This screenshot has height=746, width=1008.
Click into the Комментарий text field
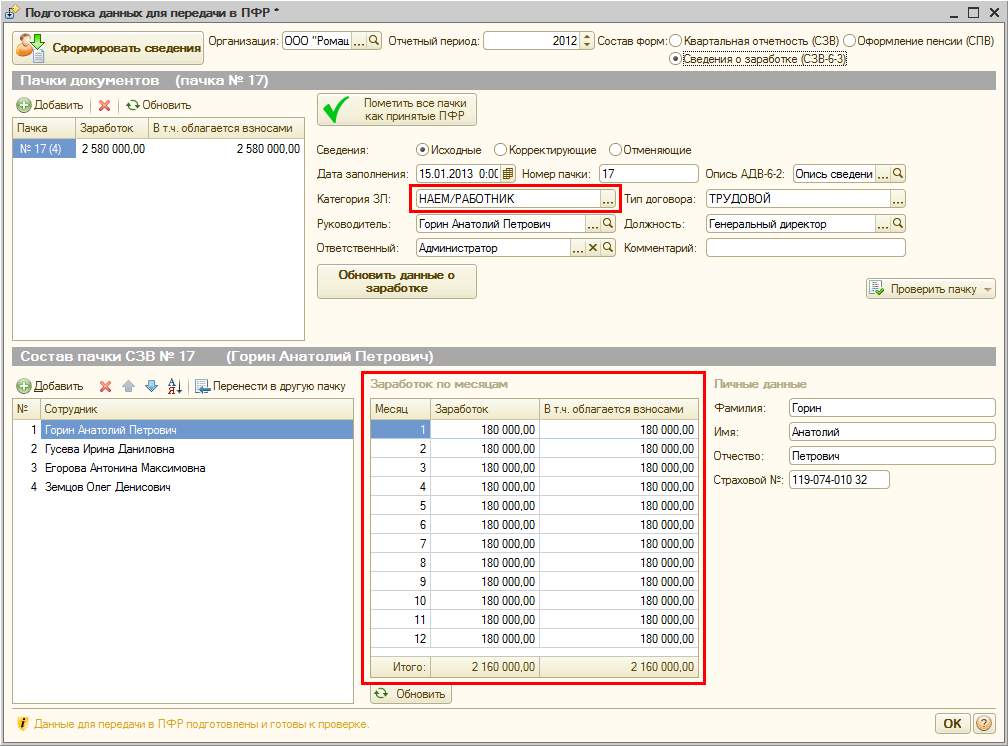(x=805, y=248)
